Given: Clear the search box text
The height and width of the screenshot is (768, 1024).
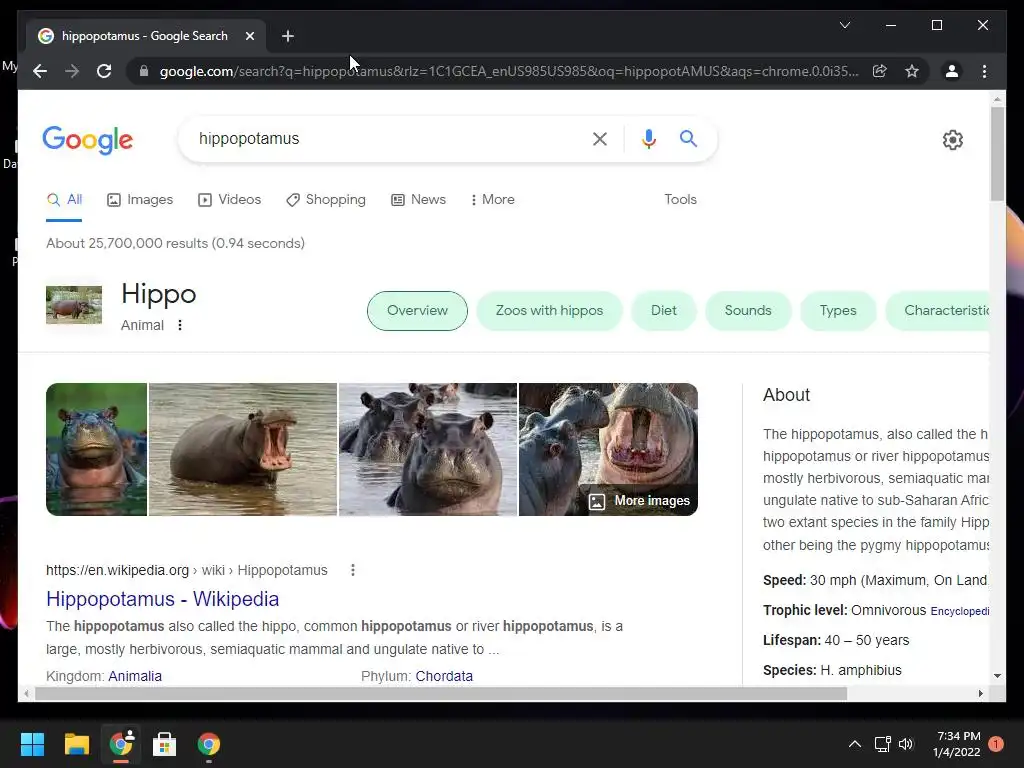Looking at the screenshot, I should 600,138.
